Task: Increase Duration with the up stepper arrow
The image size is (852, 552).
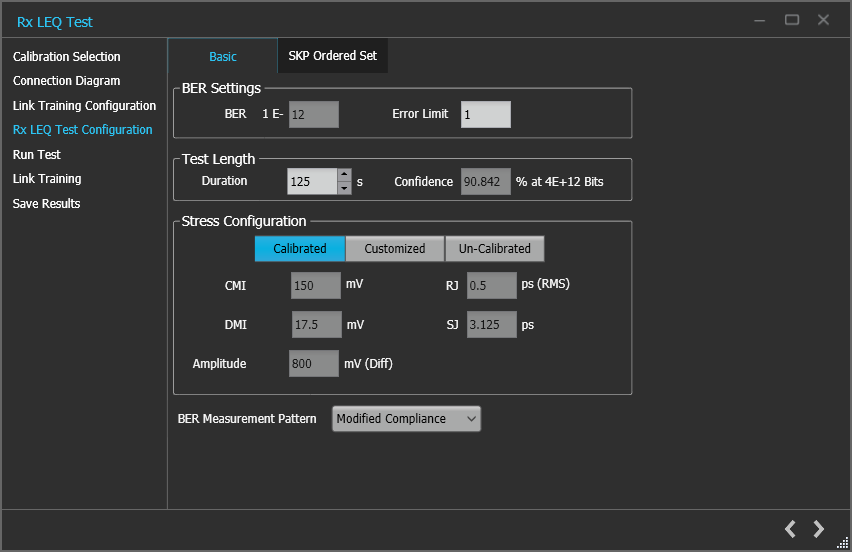Action: [345, 175]
